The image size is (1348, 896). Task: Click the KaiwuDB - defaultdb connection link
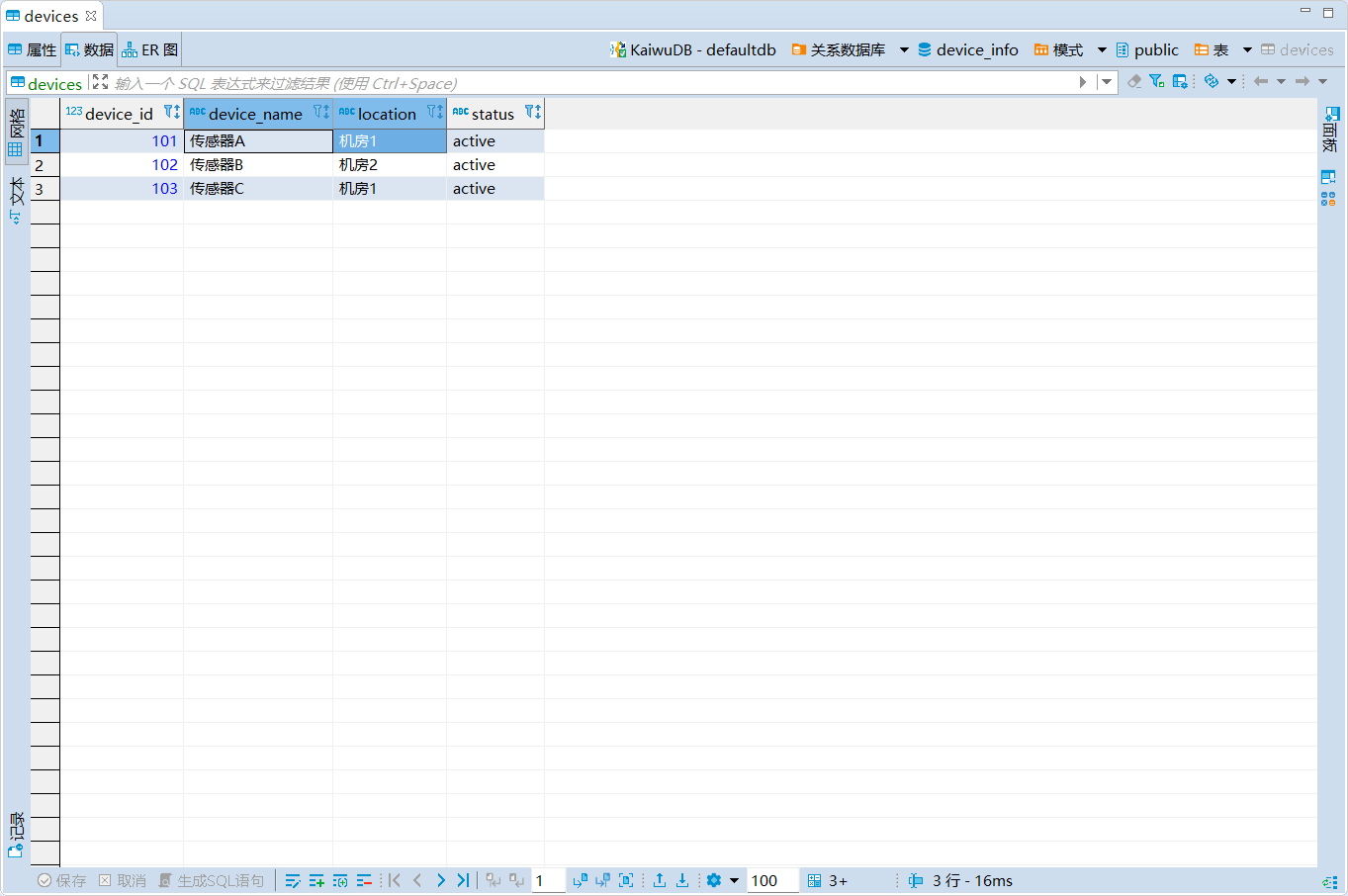point(693,49)
